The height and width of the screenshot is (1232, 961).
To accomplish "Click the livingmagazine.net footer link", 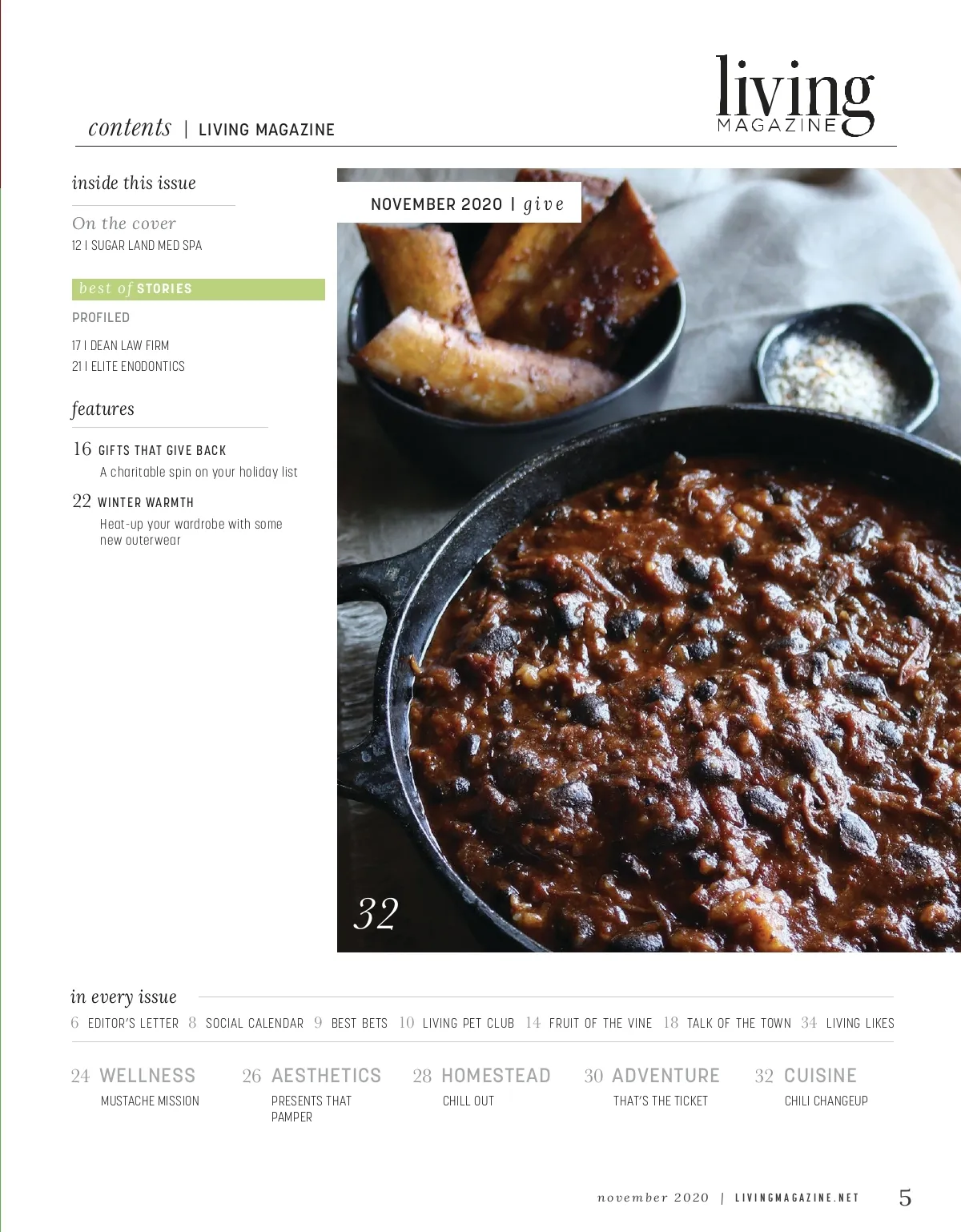I will click(x=797, y=1198).
